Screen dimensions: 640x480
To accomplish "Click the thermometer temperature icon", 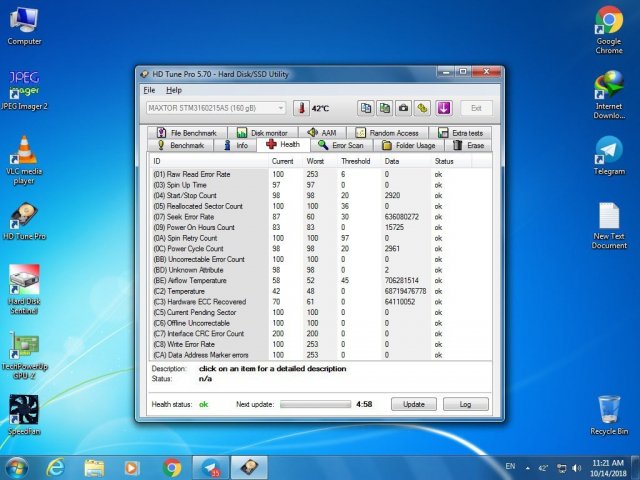I will 300,108.
